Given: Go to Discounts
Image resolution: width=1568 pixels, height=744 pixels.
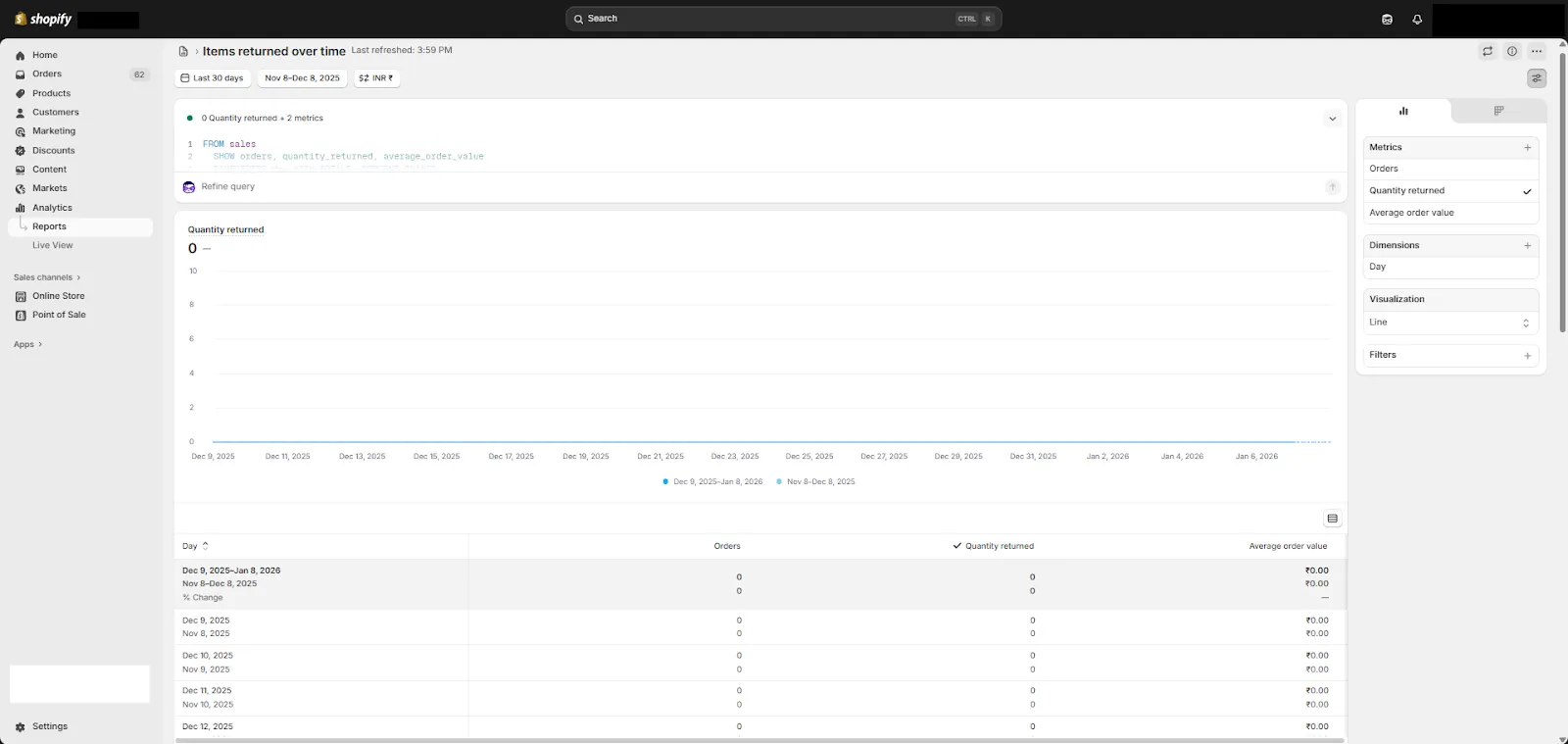Looking at the screenshot, I should (x=53, y=151).
